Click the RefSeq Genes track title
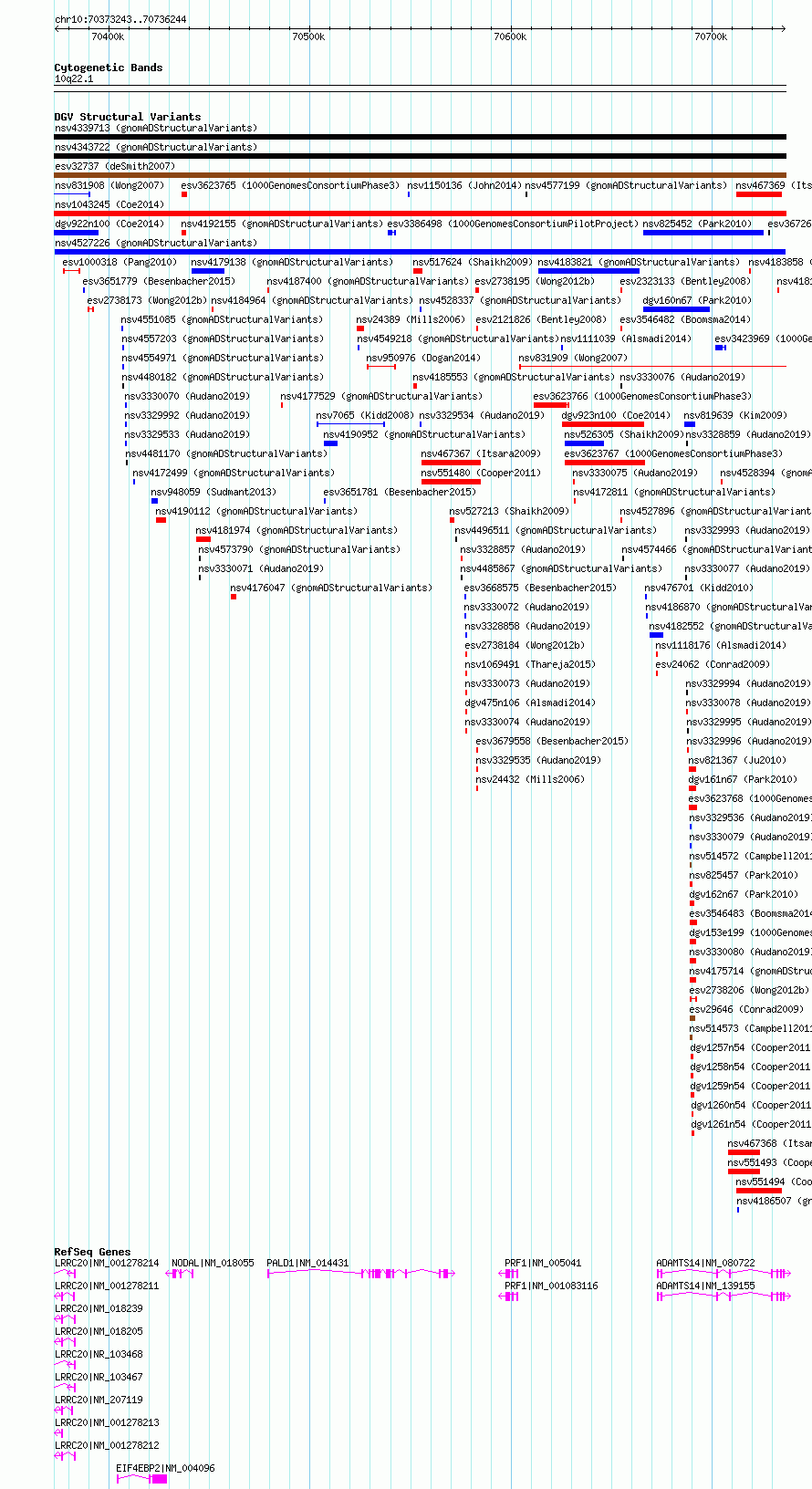 click(x=92, y=1252)
